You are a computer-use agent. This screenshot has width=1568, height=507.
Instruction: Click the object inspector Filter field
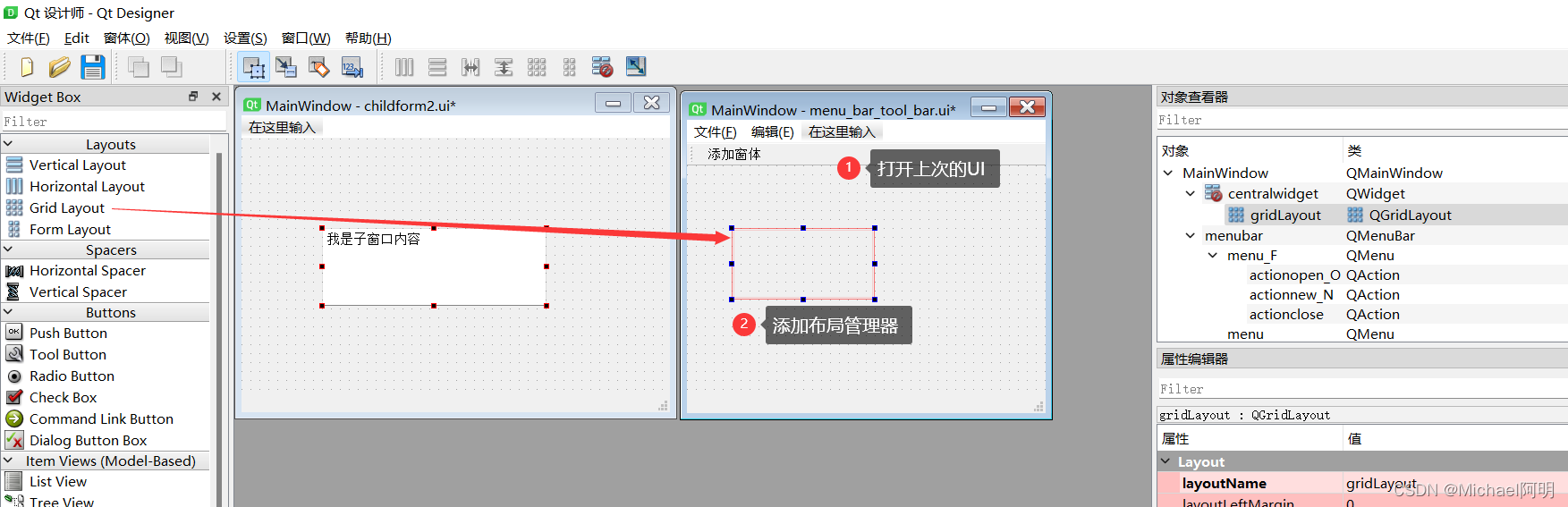coord(1361,120)
